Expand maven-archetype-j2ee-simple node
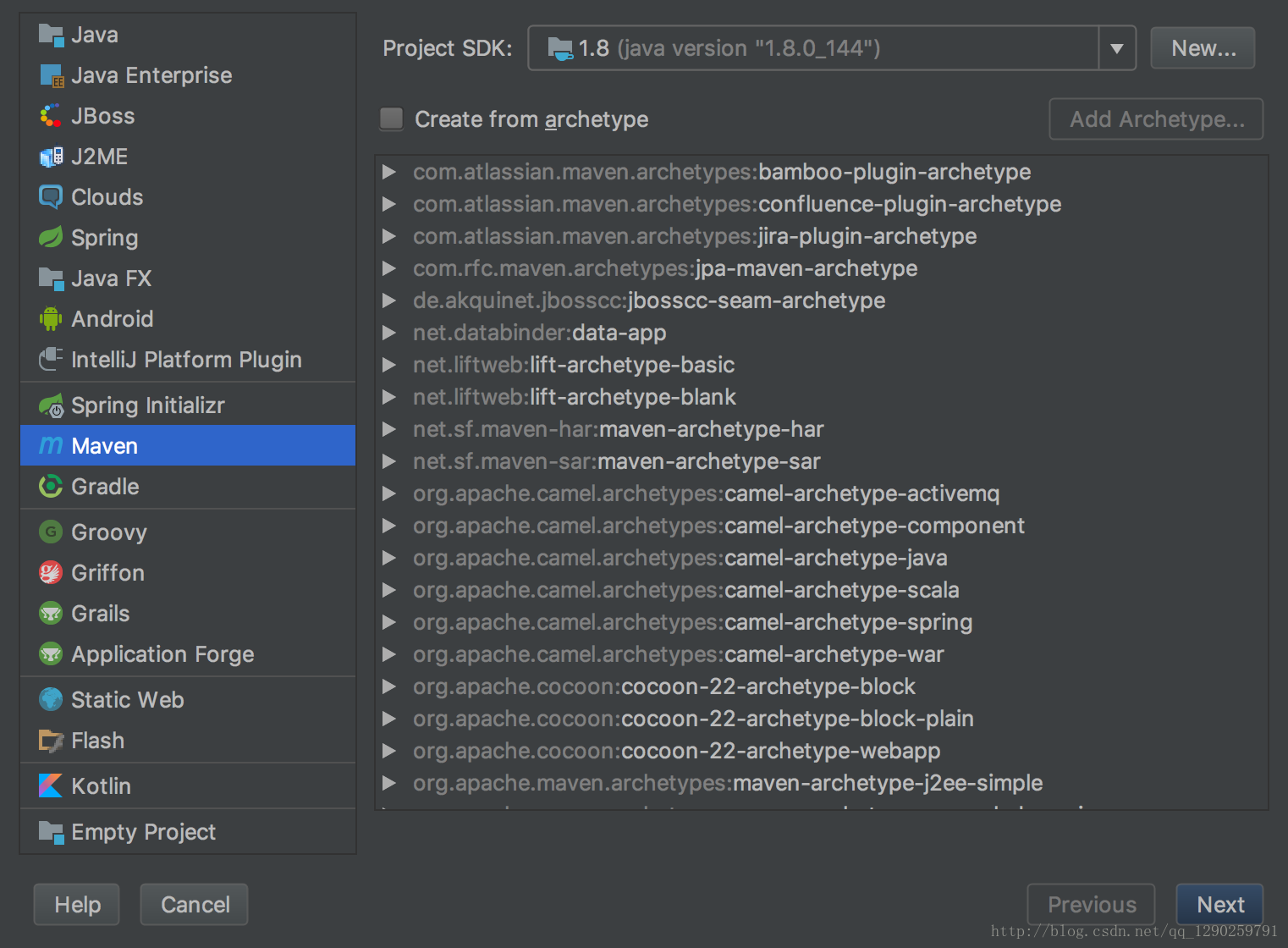 pyautogui.click(x=389, y=783)
